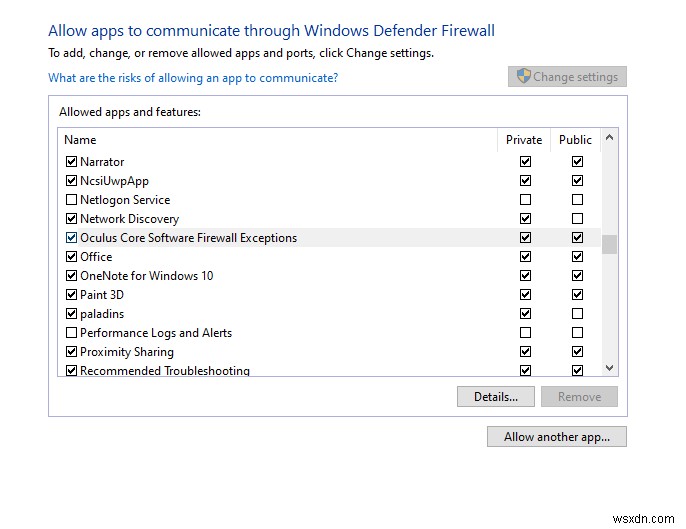
Task: Click the scrollbar up arrow
Action: tap(609, 138)
